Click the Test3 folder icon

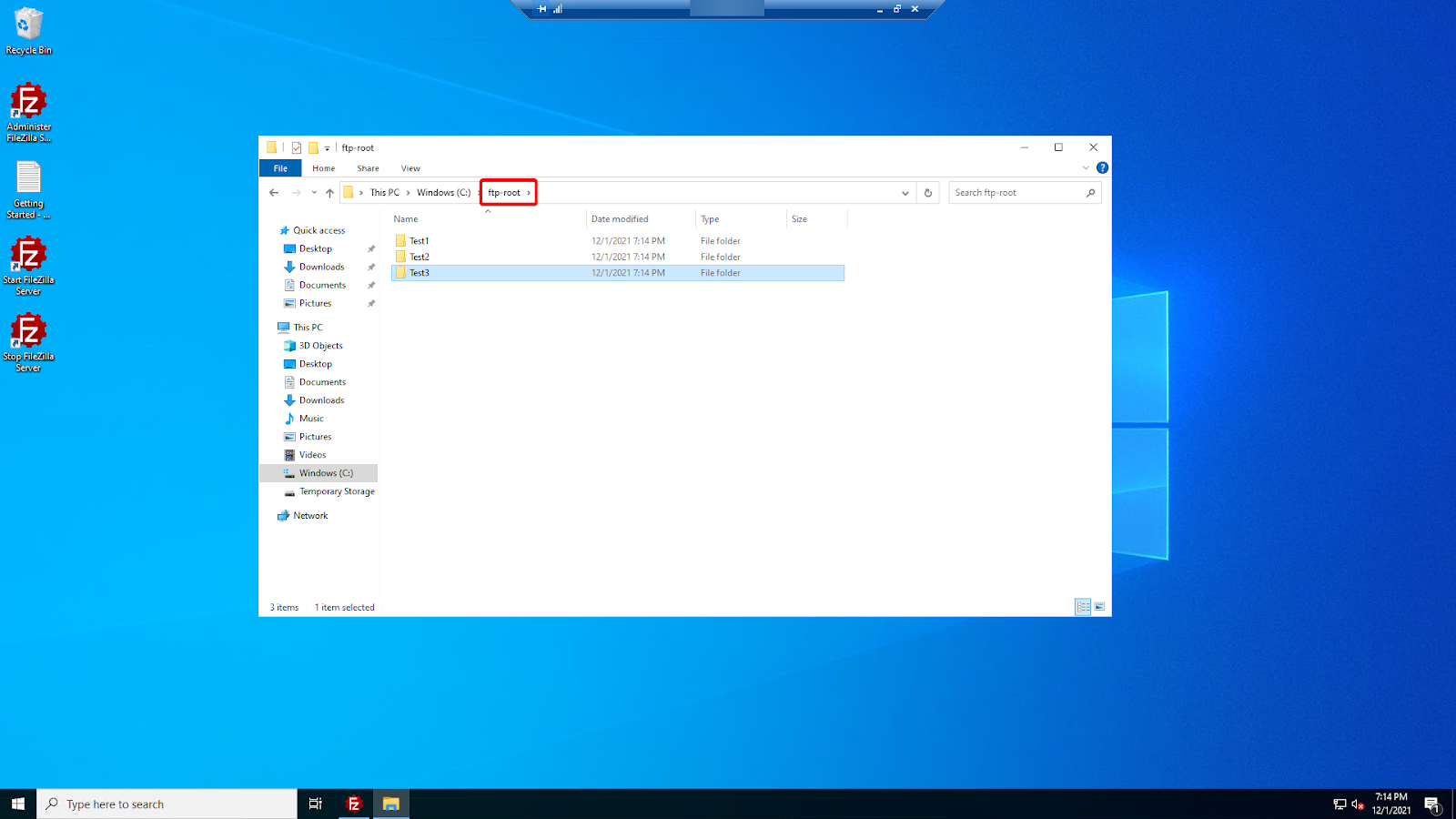[x=400, y=273]
